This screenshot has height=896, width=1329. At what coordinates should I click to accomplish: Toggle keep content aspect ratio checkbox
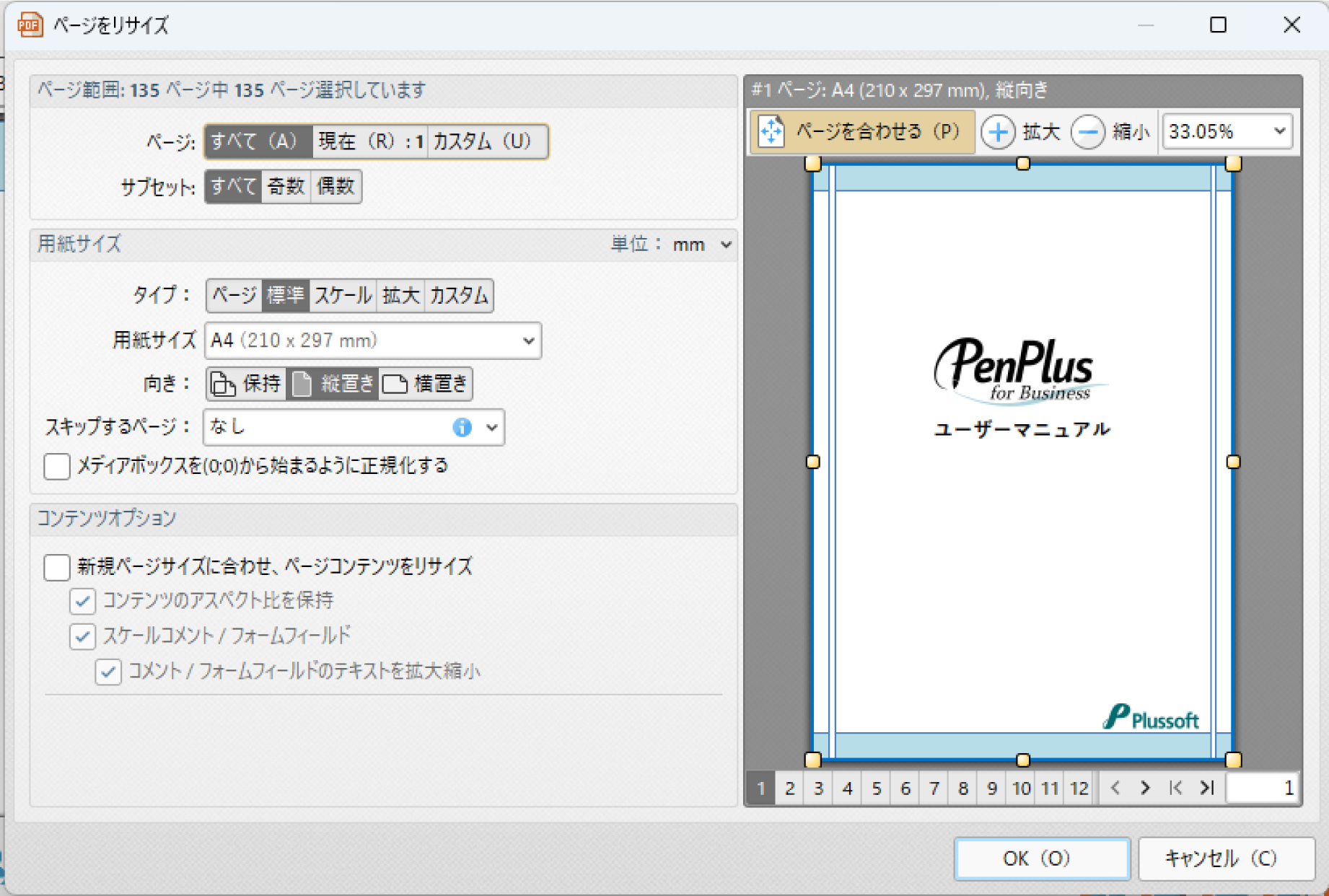point(82,600)
